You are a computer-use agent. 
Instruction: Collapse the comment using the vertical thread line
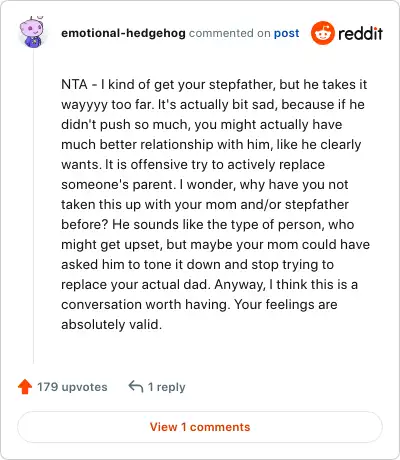[x=33, y=207]
